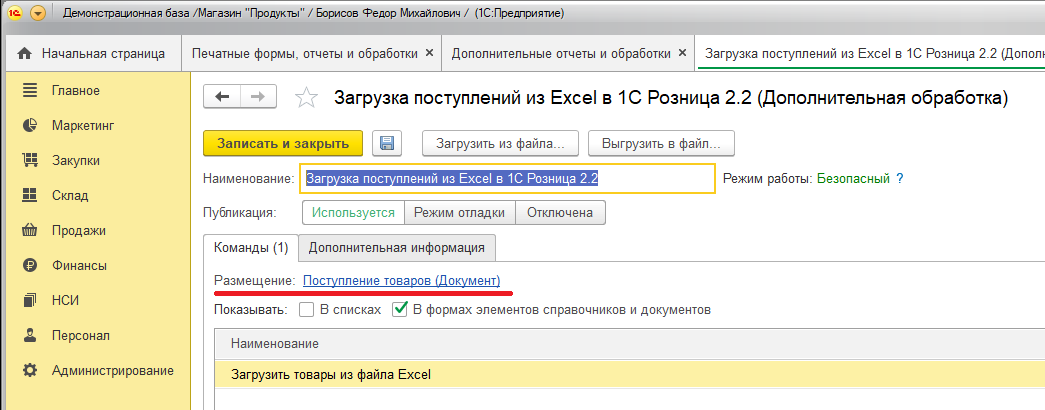Click the Закупки shopping cart icon

(x=29, y=161)
